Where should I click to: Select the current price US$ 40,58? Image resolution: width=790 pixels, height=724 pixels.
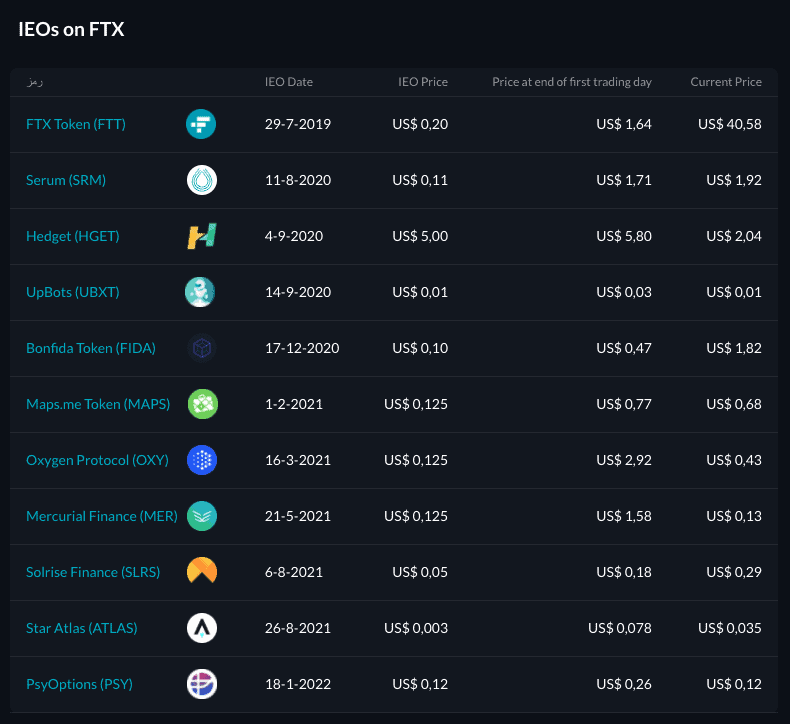click(730, 124)
